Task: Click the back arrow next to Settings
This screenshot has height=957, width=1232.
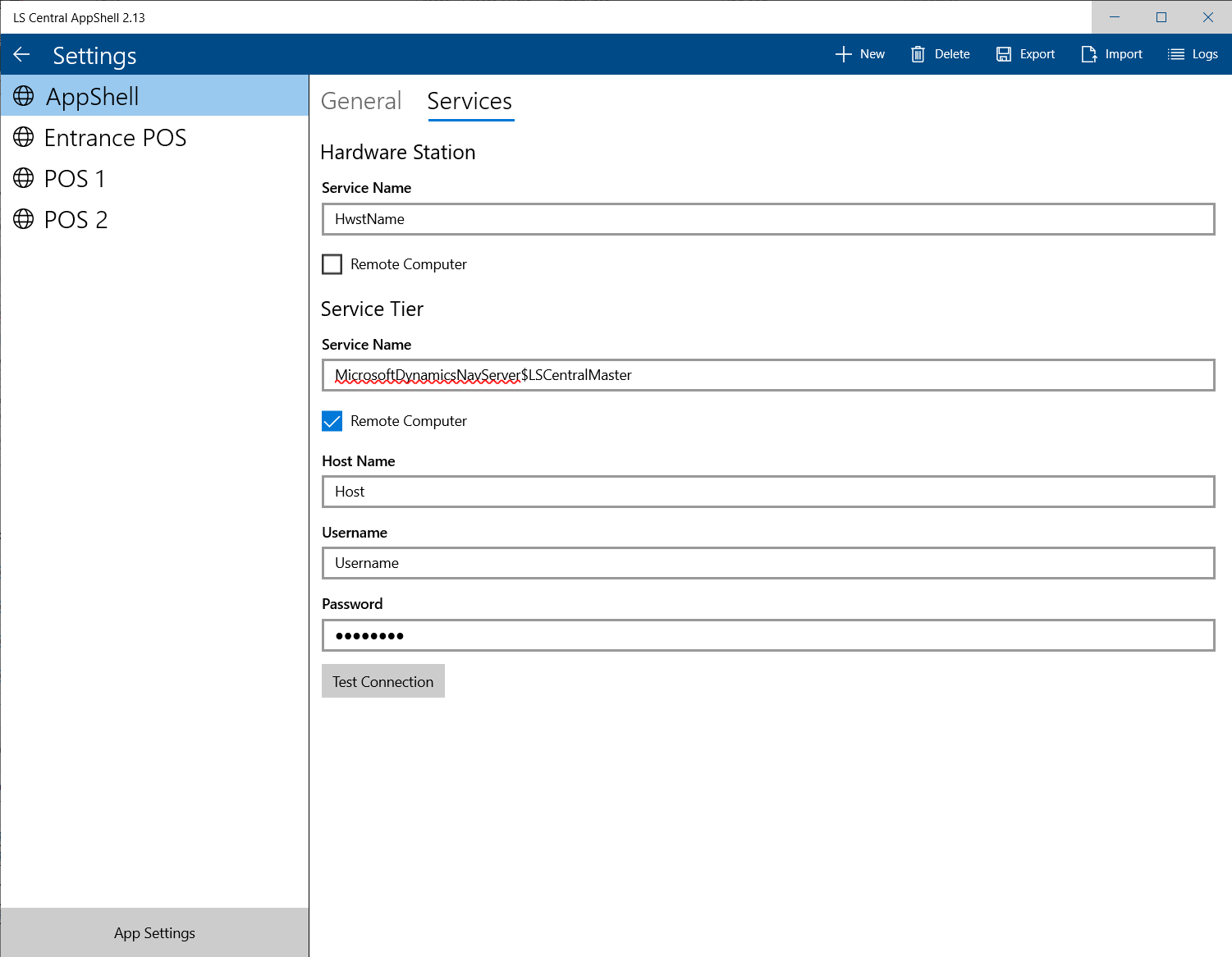Action: point(22,55)
